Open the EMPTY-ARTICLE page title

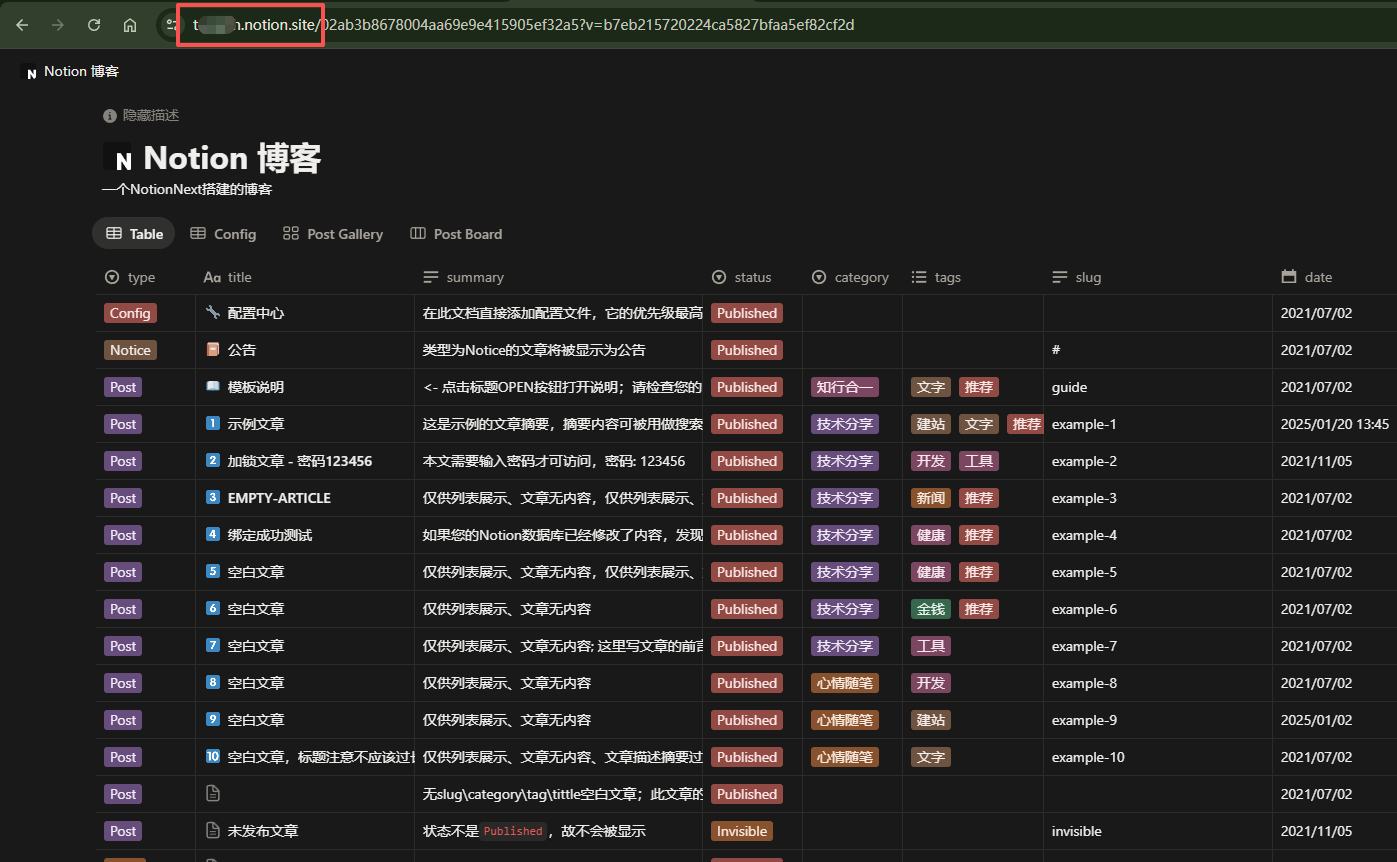(279, 498)
